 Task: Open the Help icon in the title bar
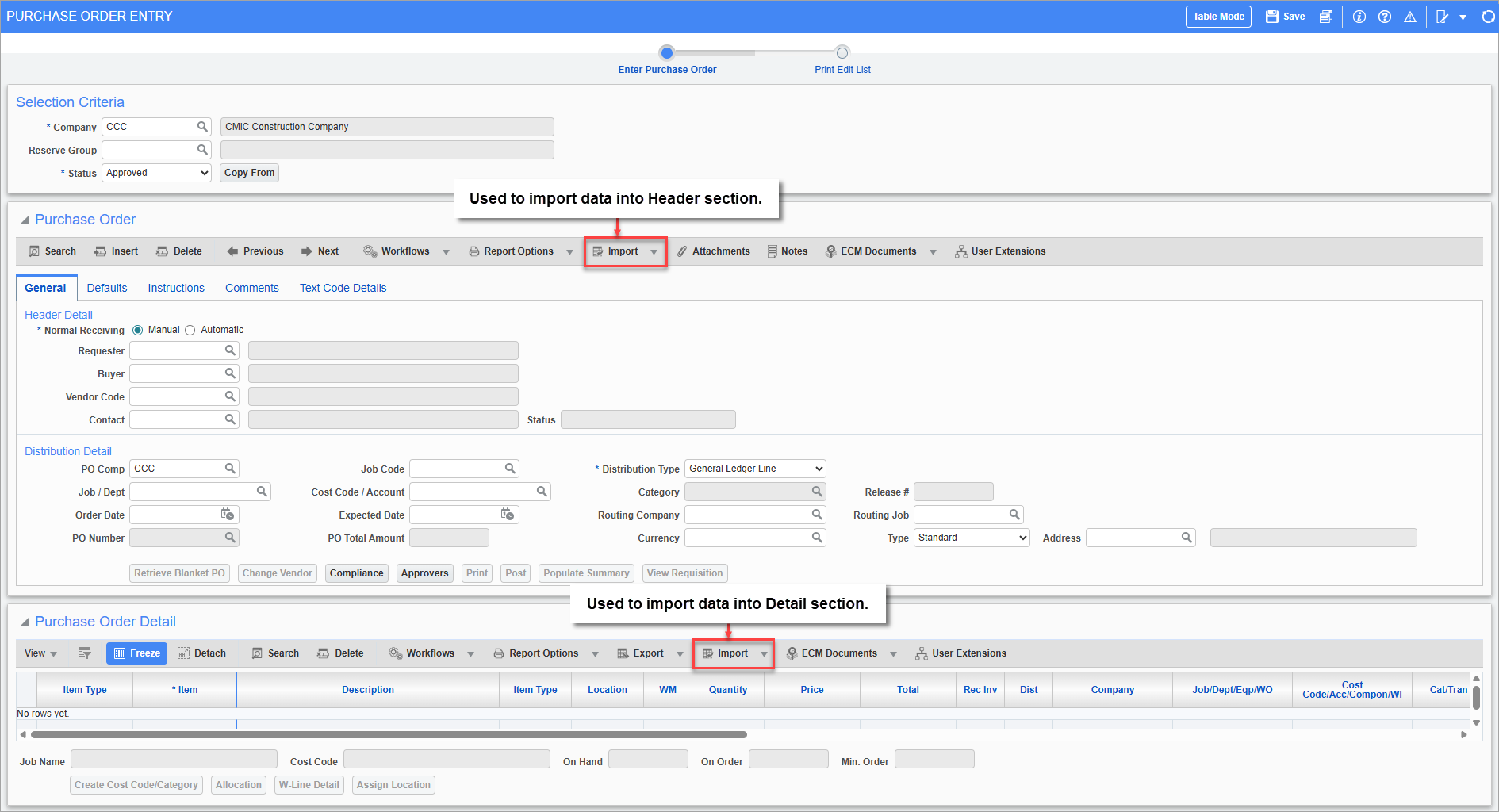coord(1385,16)
